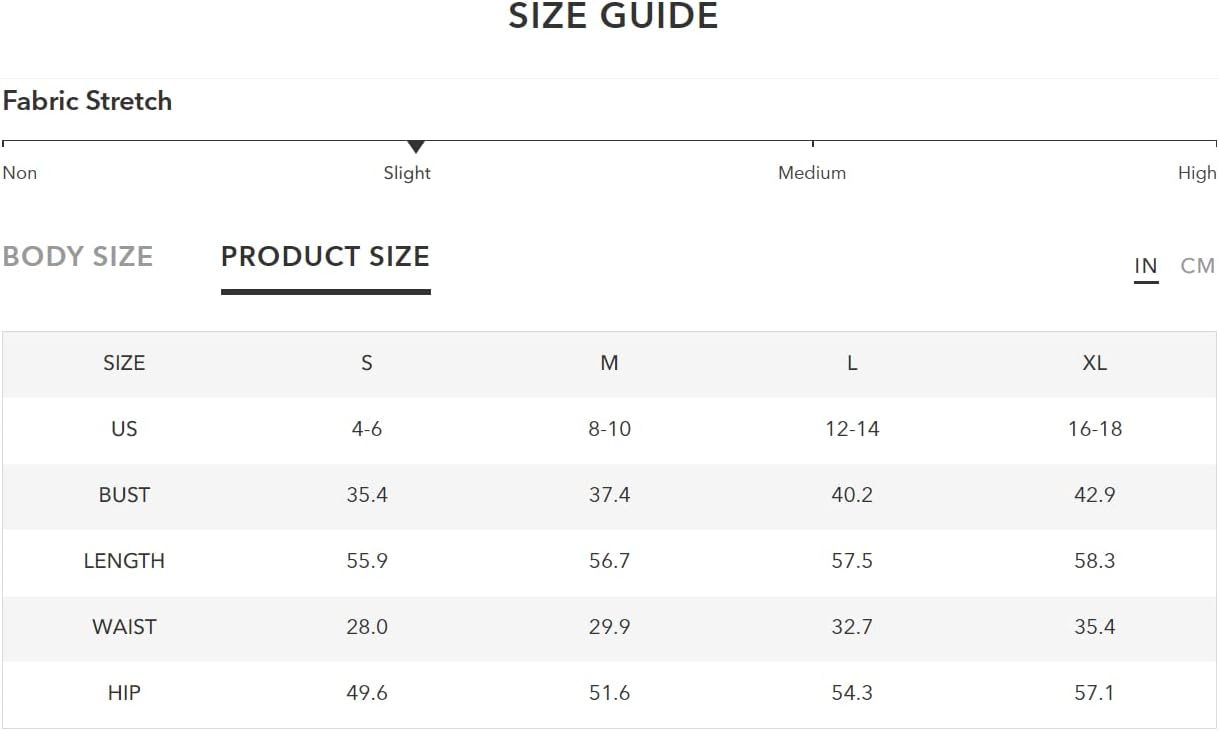Toggle units to IN
1219x731 pixels.
[1146, 266]
